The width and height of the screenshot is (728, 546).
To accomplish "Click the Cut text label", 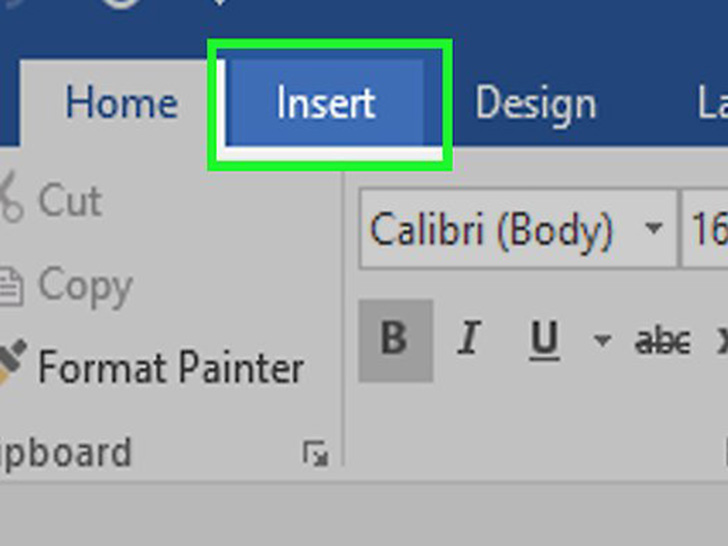I will (x=70, y=200).
